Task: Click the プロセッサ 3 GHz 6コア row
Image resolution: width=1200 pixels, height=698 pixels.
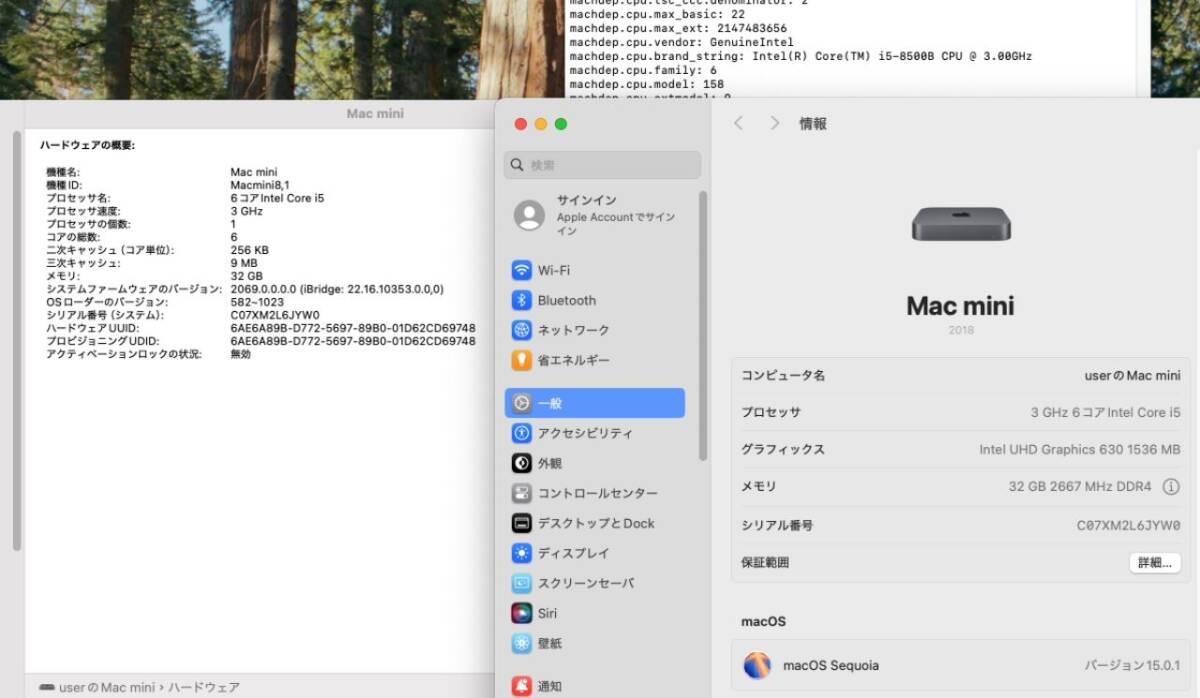Action: pos(961,412)
